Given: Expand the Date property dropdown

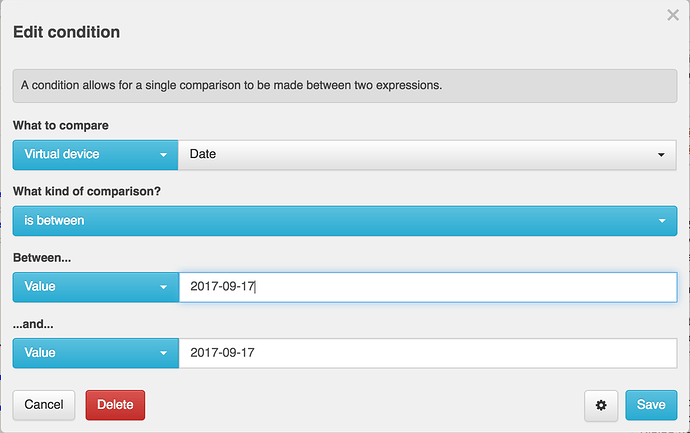Looking at the screenshot, I should coord(427,155).
